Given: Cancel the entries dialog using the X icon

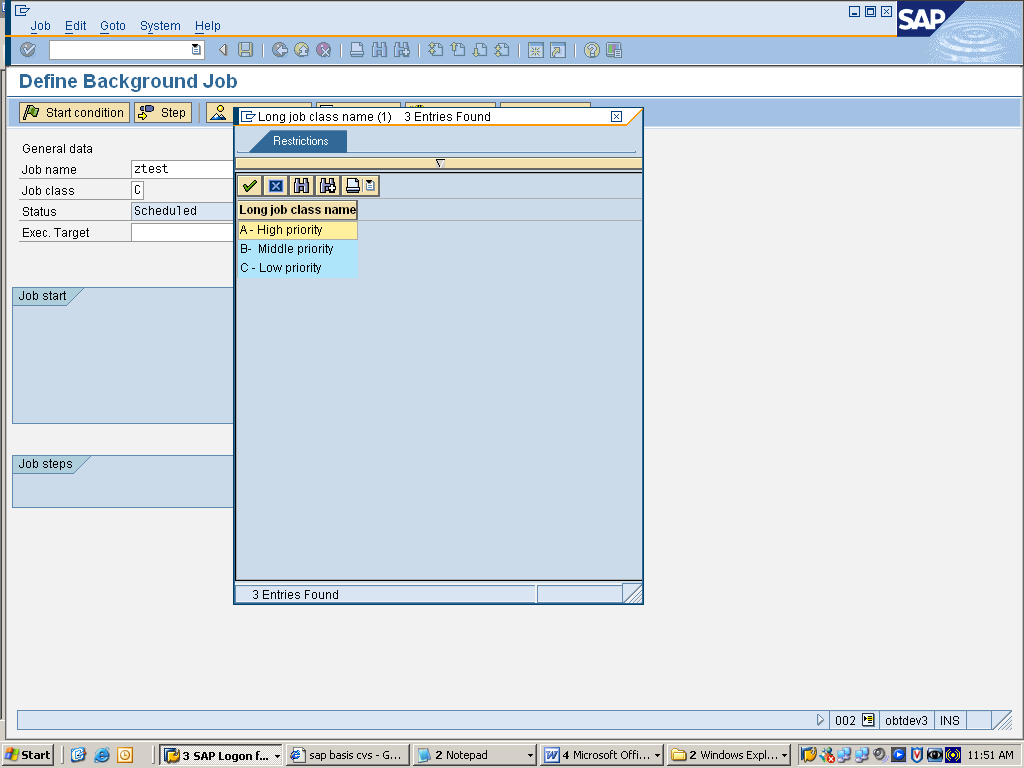Looking at the screenshot, I should coord(275,185).
